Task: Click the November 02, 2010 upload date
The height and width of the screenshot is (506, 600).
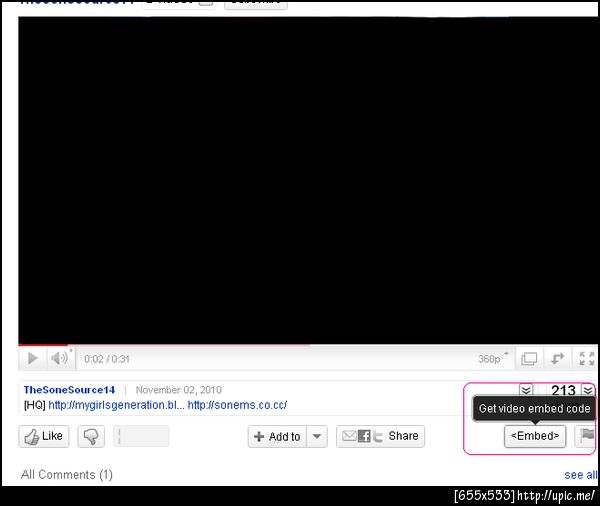Action: 179,390
